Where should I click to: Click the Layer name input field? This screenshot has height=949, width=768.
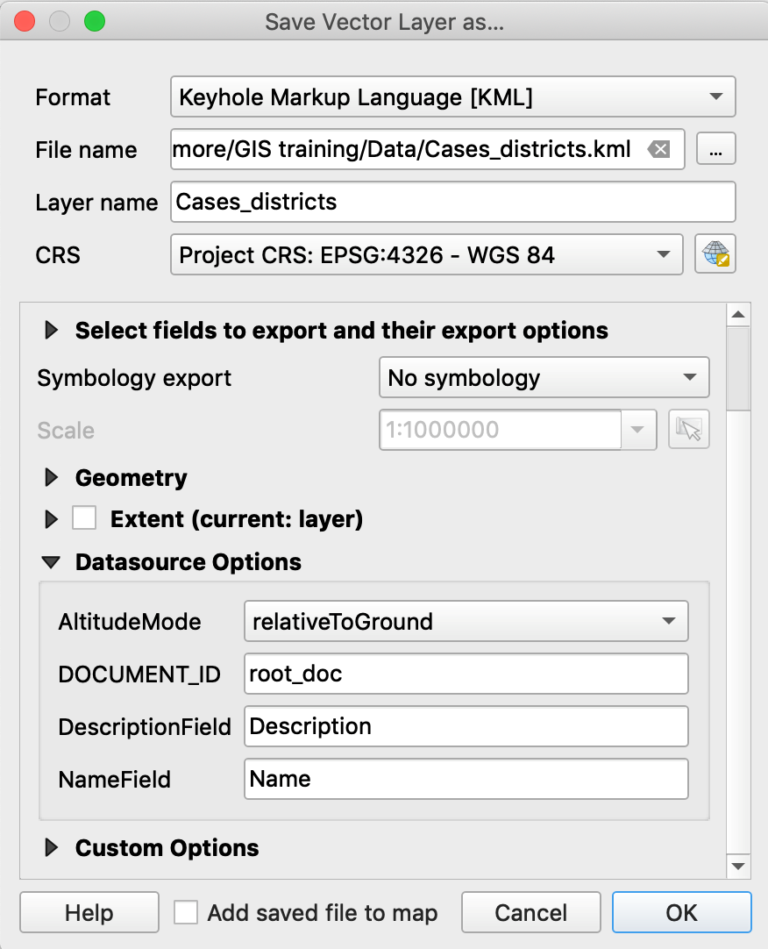click(x=453, y=202)
